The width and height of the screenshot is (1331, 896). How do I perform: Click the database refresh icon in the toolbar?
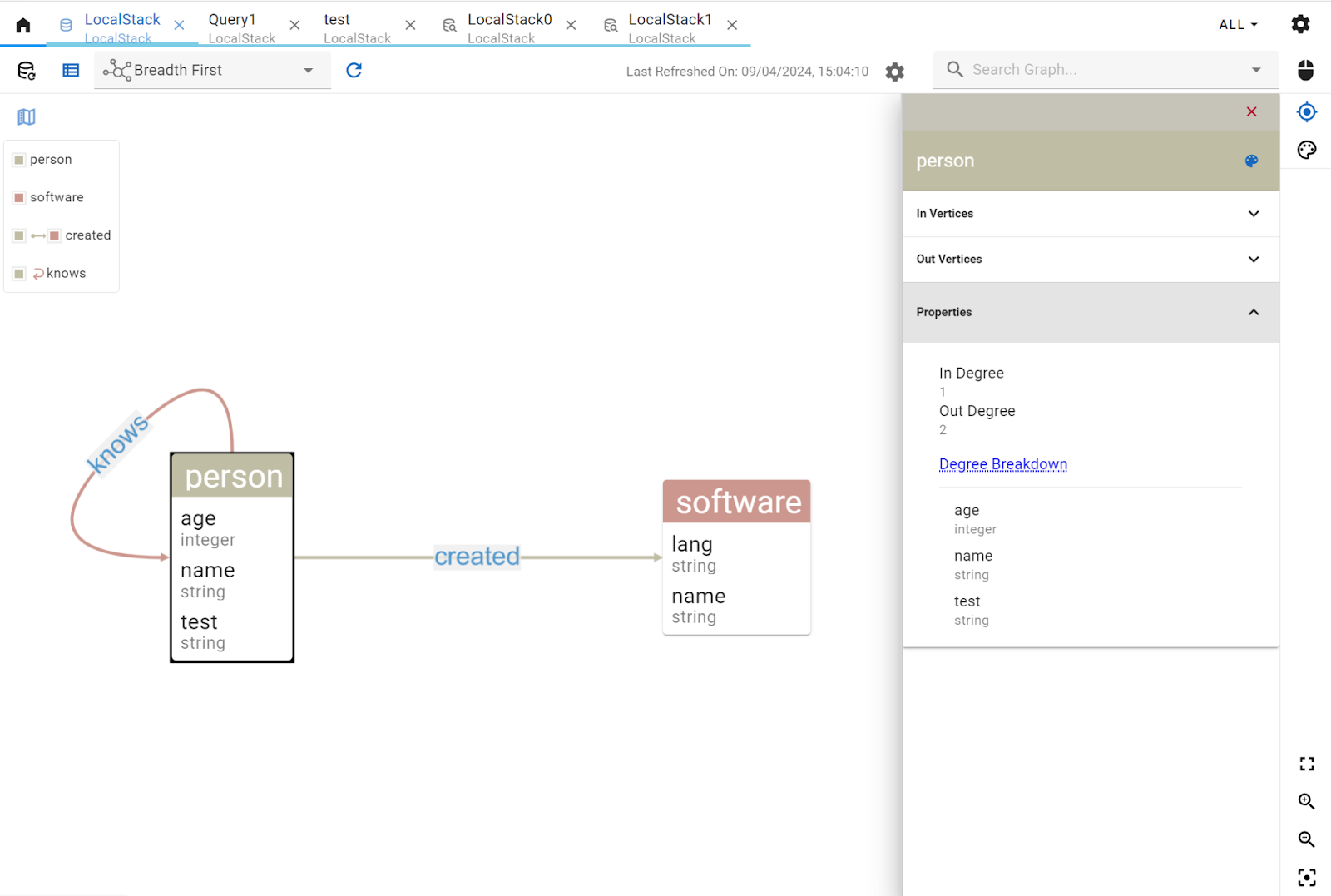tap(26, 70)
